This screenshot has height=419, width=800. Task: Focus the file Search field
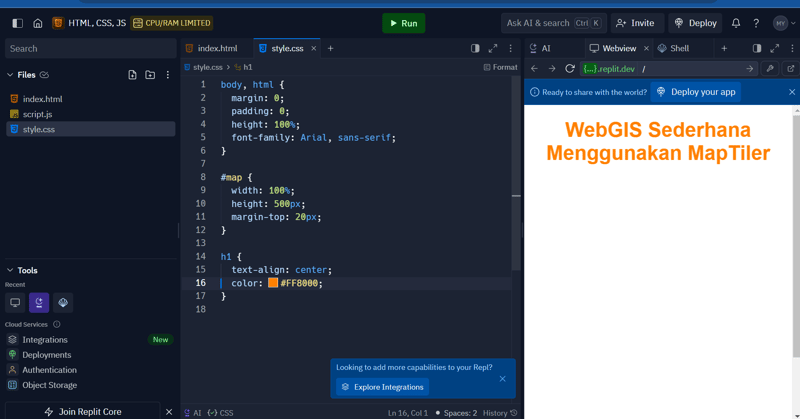(90, 48)
